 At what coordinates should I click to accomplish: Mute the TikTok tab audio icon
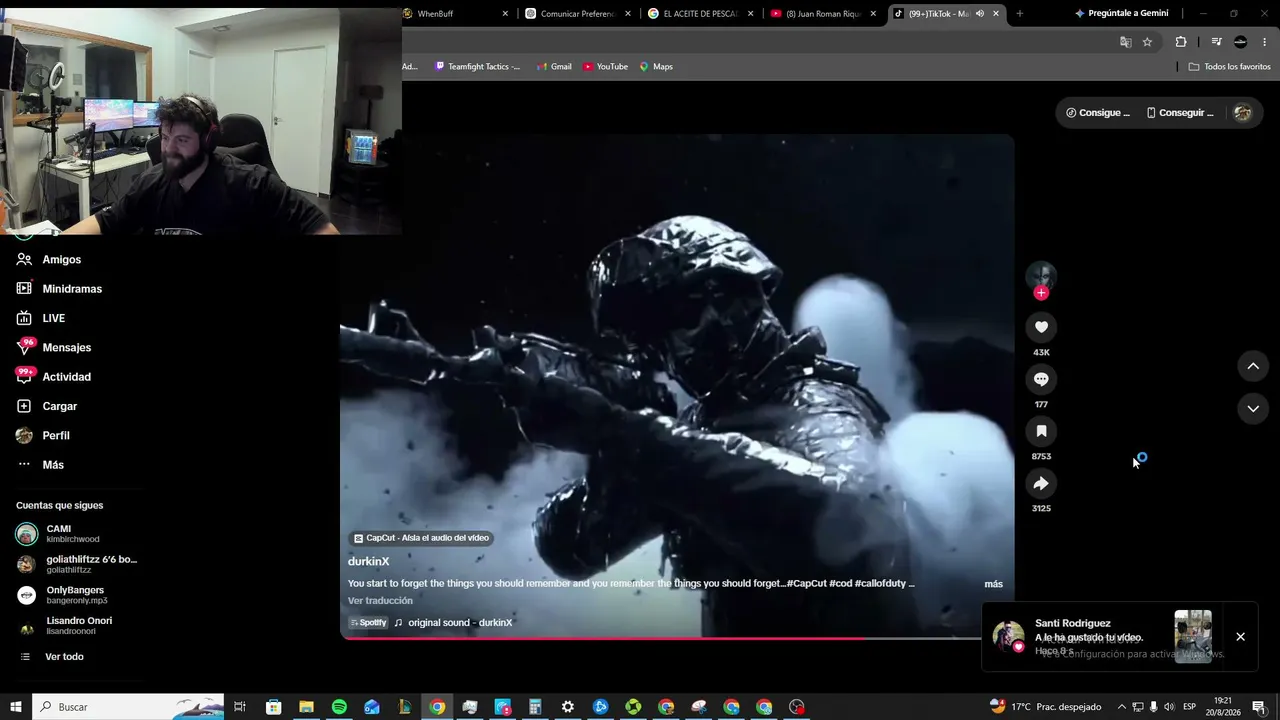[x=980, y=13]
